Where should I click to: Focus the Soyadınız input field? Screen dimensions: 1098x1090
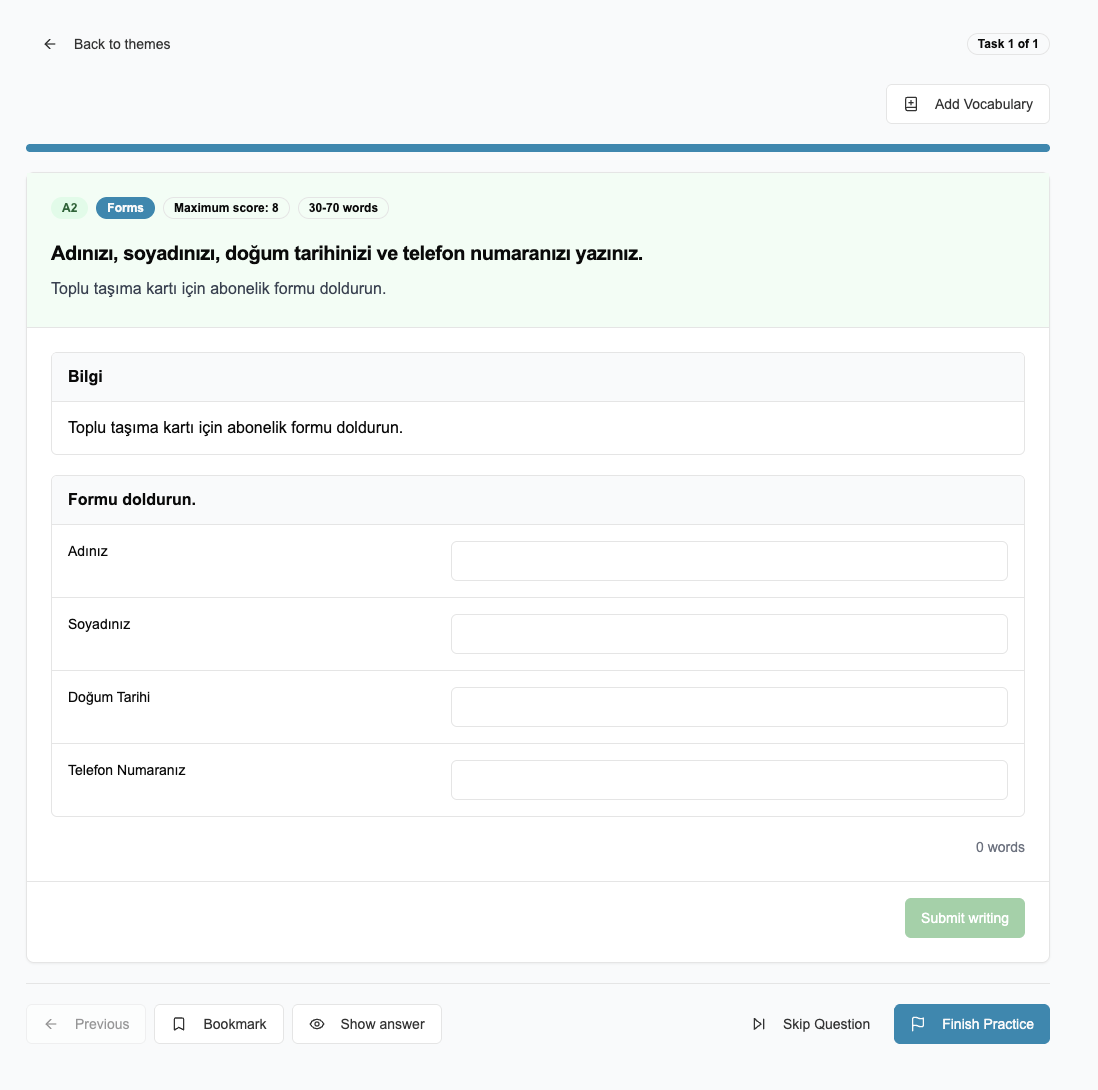click(729, 634)
